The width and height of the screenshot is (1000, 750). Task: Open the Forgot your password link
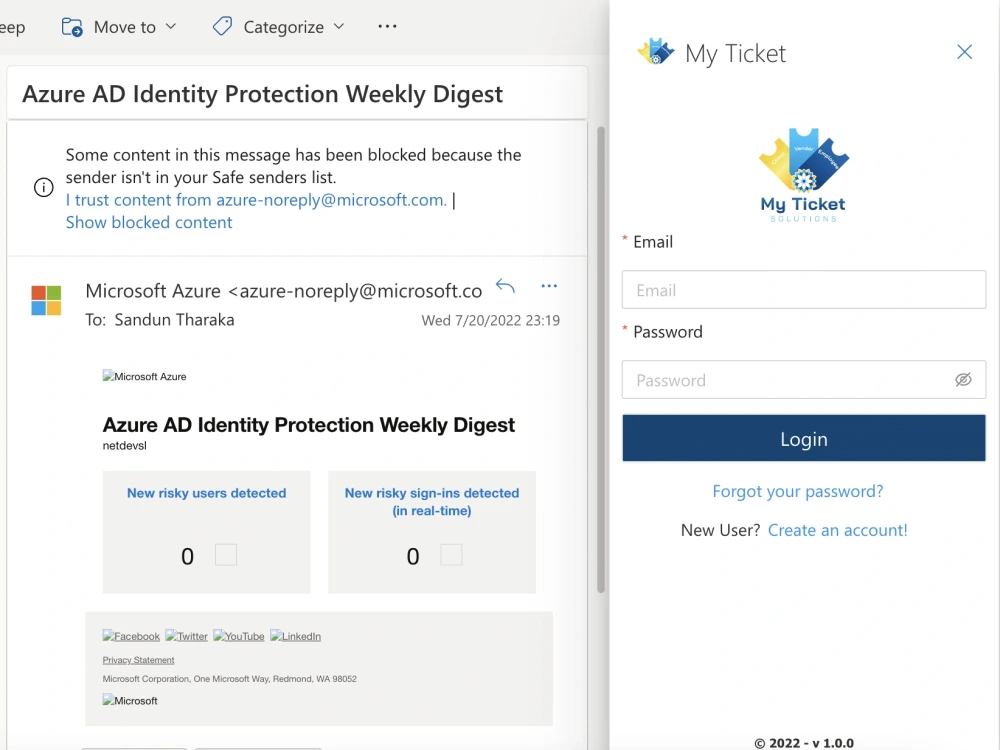pyautogui.click(x=797, y=491)
